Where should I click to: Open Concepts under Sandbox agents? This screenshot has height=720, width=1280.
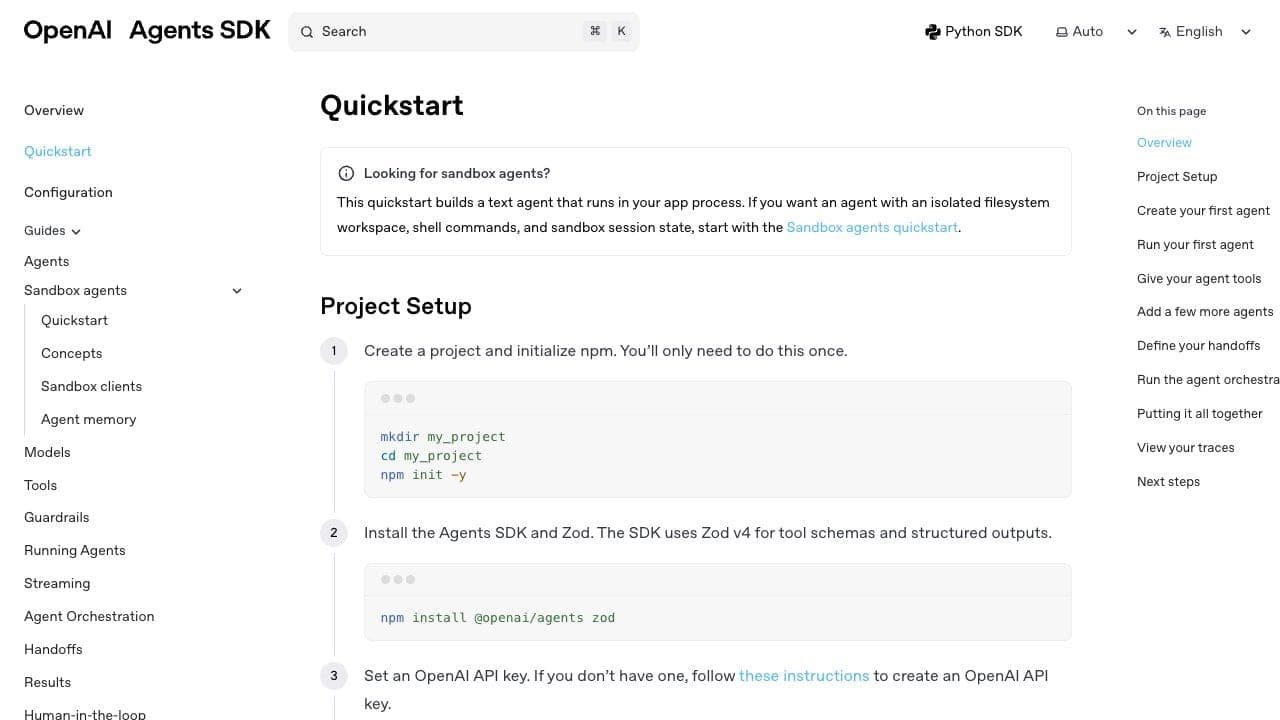tap(72, 354)
